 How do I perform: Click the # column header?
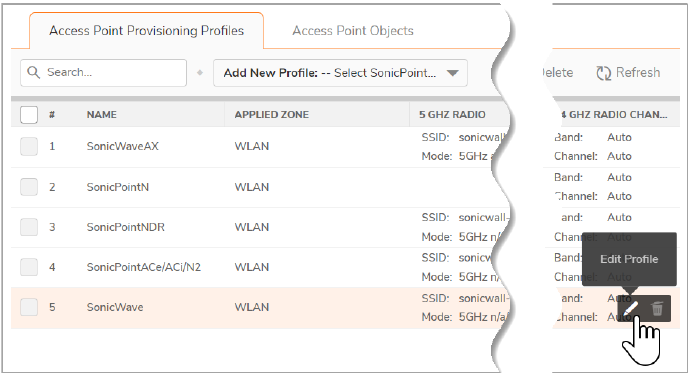point(52,115)
